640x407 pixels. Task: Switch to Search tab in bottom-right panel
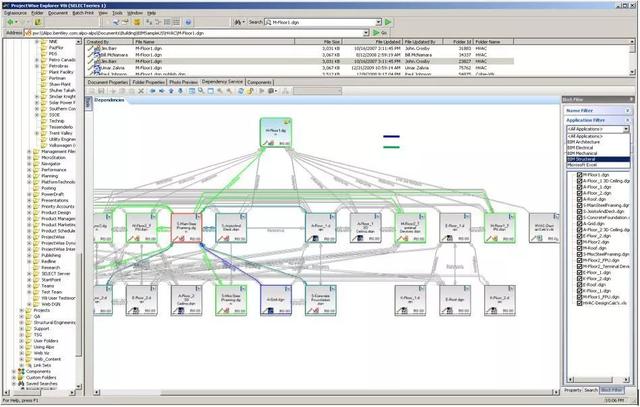(x=591, y=390)
